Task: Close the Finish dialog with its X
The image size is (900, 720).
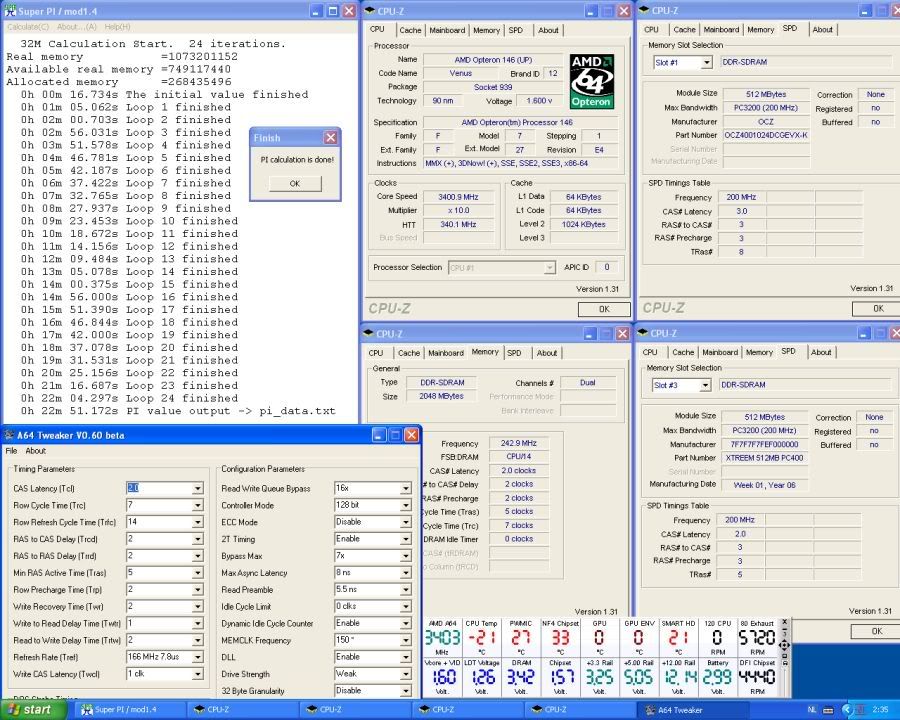Action: (331, 137)
